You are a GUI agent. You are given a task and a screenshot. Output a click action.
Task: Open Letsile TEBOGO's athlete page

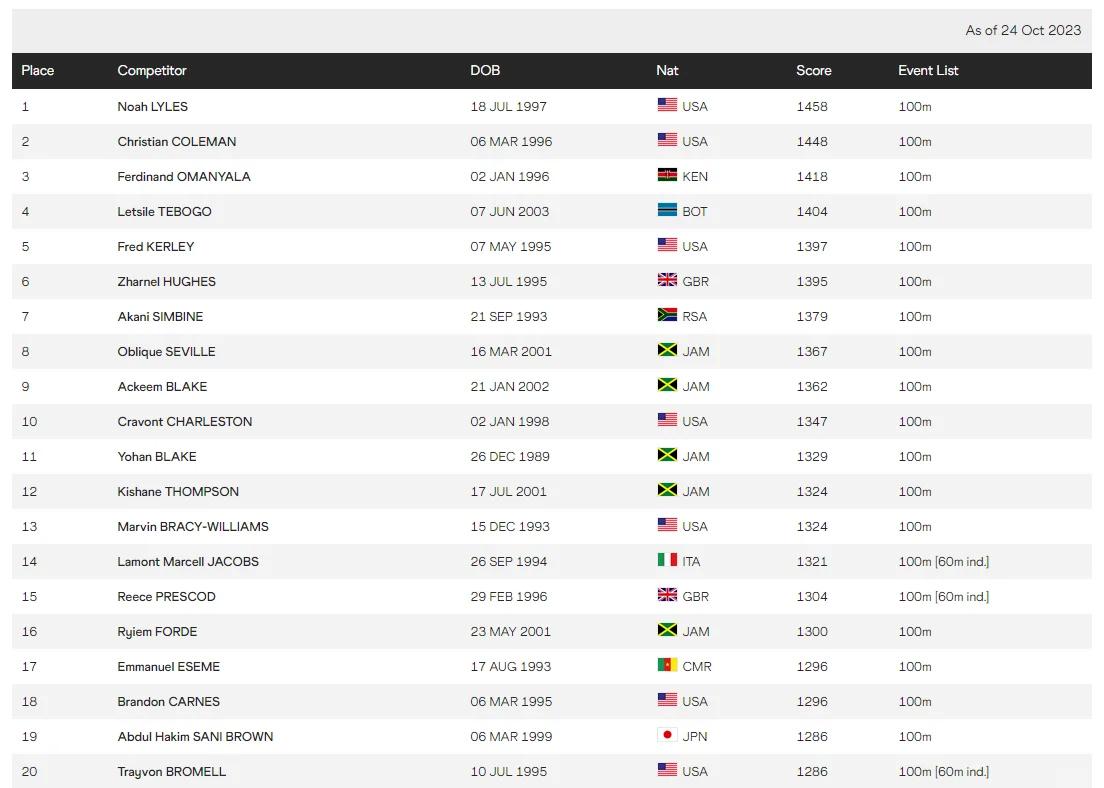click(x=165, y=211)
